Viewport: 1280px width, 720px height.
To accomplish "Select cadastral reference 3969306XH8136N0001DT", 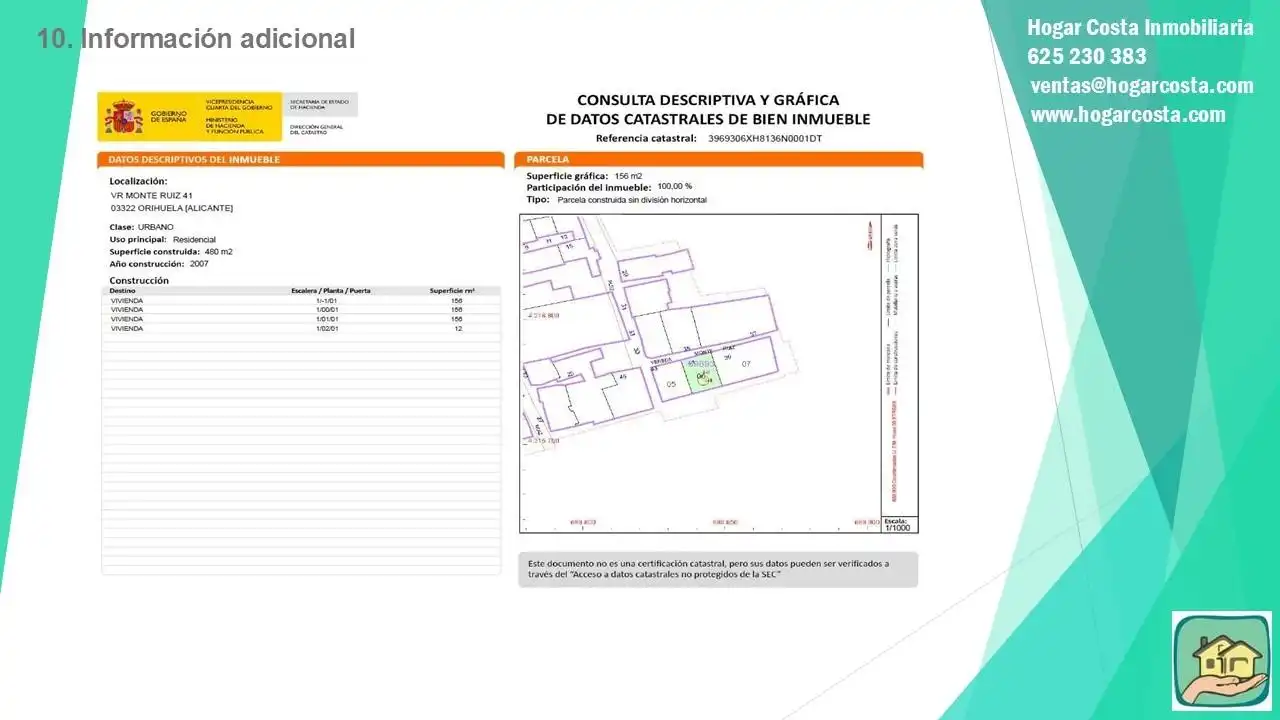I will pos(764,138).
